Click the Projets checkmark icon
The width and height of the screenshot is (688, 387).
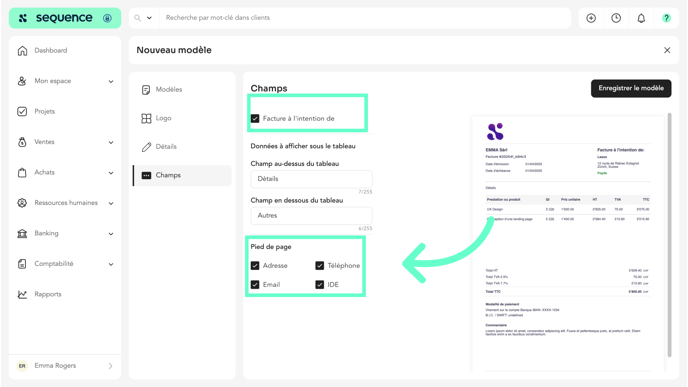click(22, 111)
